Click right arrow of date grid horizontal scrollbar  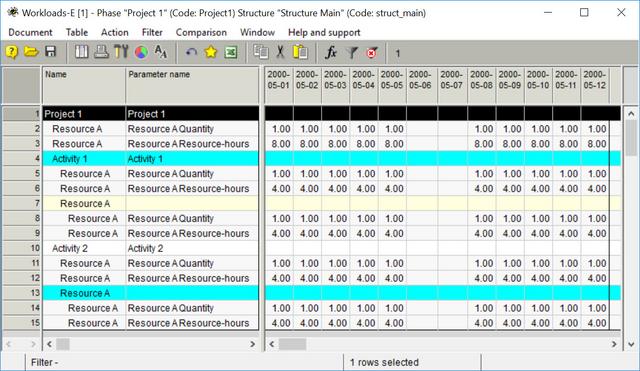pos(614,344)
